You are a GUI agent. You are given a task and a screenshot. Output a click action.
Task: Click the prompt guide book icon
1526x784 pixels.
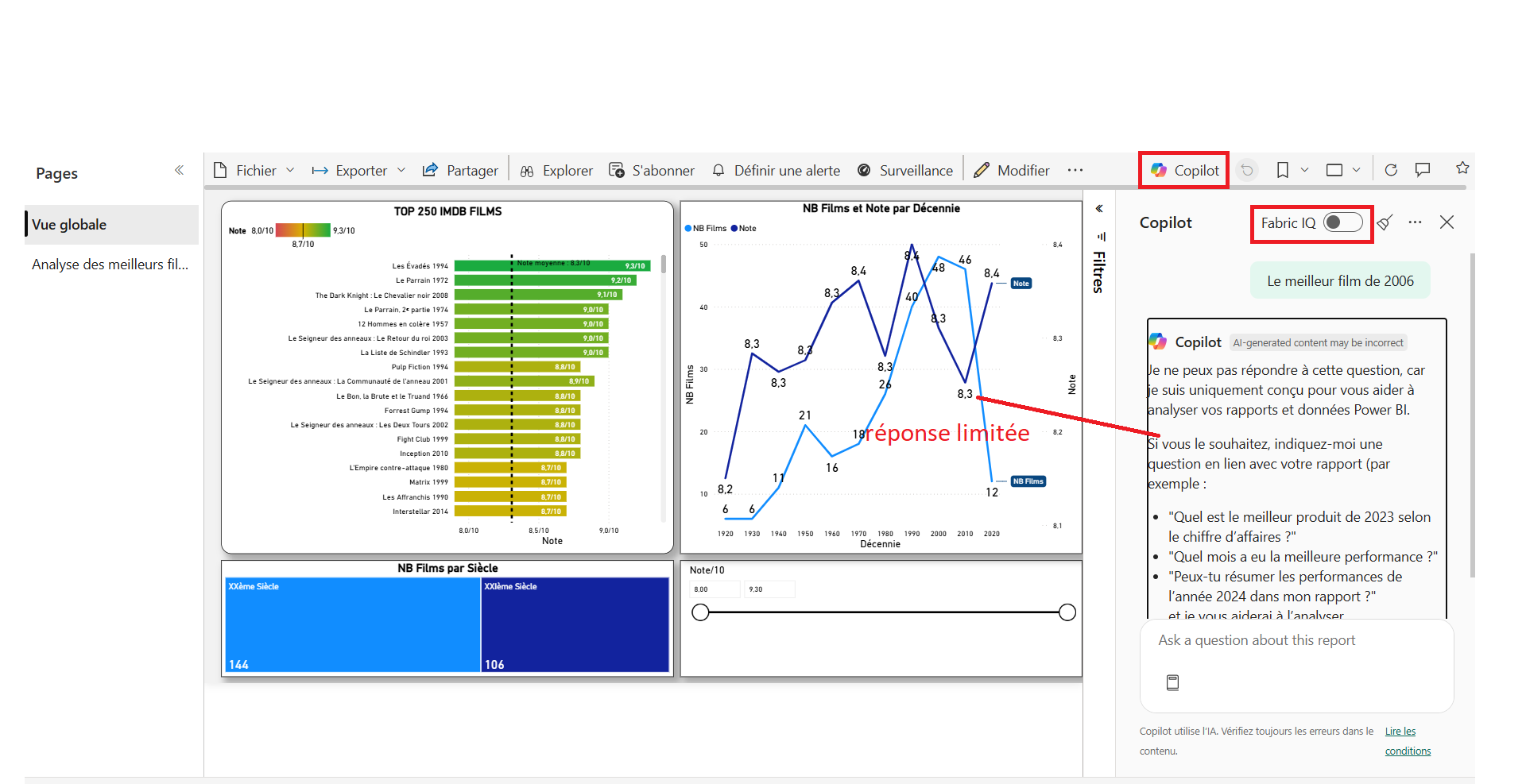click(x=1172, y=682)
